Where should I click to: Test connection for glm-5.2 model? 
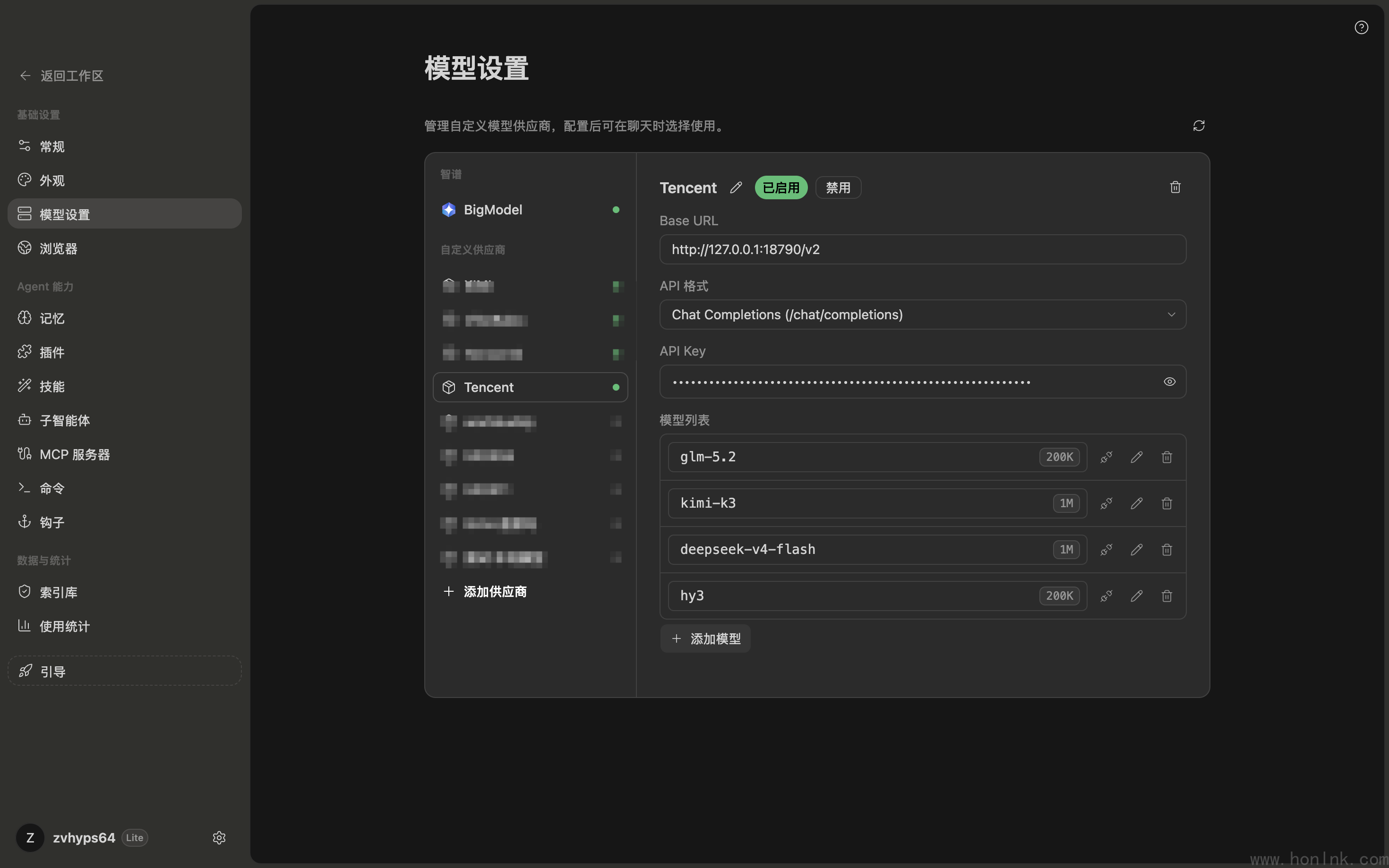[x=1106, y=457]
